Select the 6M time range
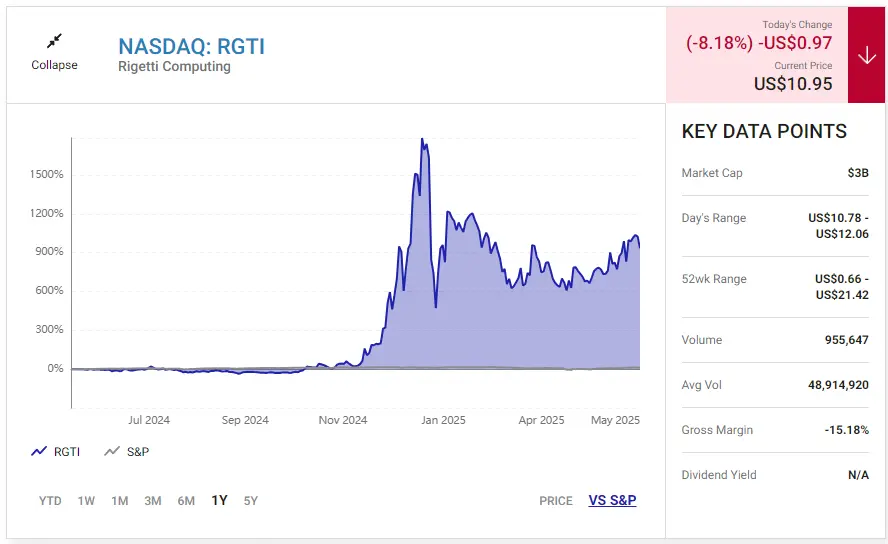Image resolution: width=888 pixels, height=544 pixels. pos(186,501)
